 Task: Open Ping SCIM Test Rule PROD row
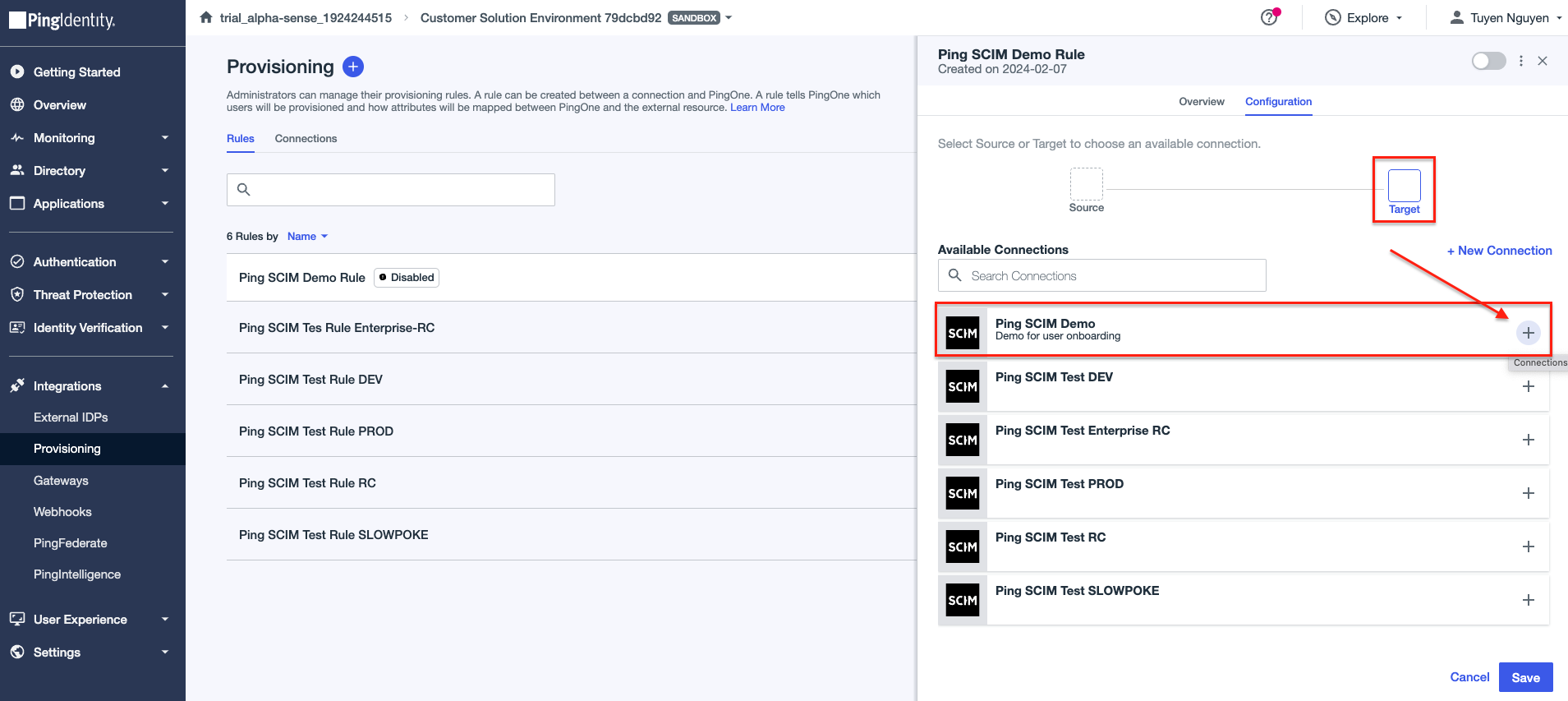tap(572, 431)
